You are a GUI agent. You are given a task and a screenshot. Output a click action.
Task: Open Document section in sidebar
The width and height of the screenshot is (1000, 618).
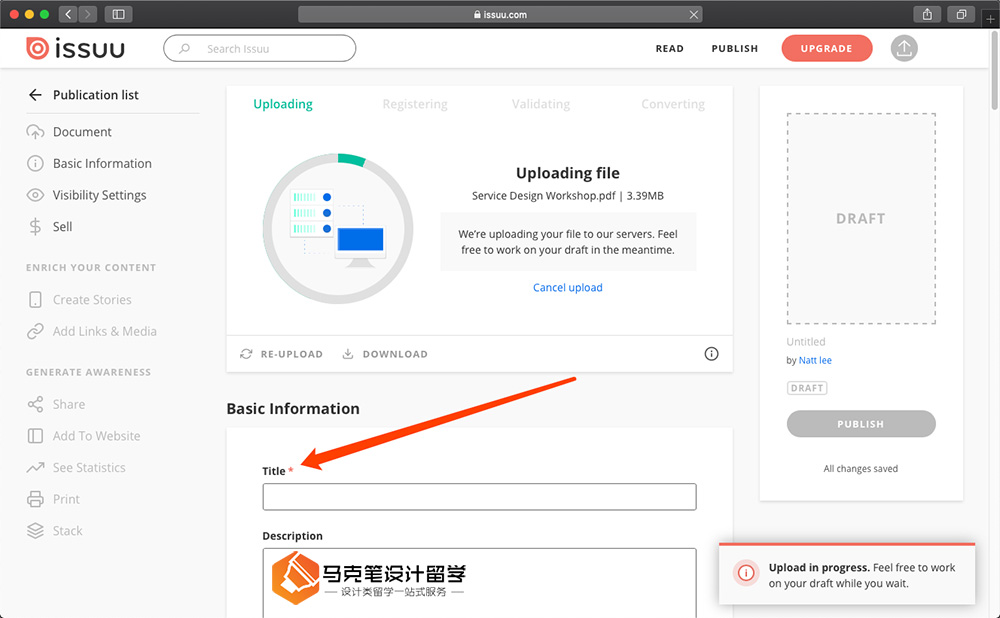(82, 132)
